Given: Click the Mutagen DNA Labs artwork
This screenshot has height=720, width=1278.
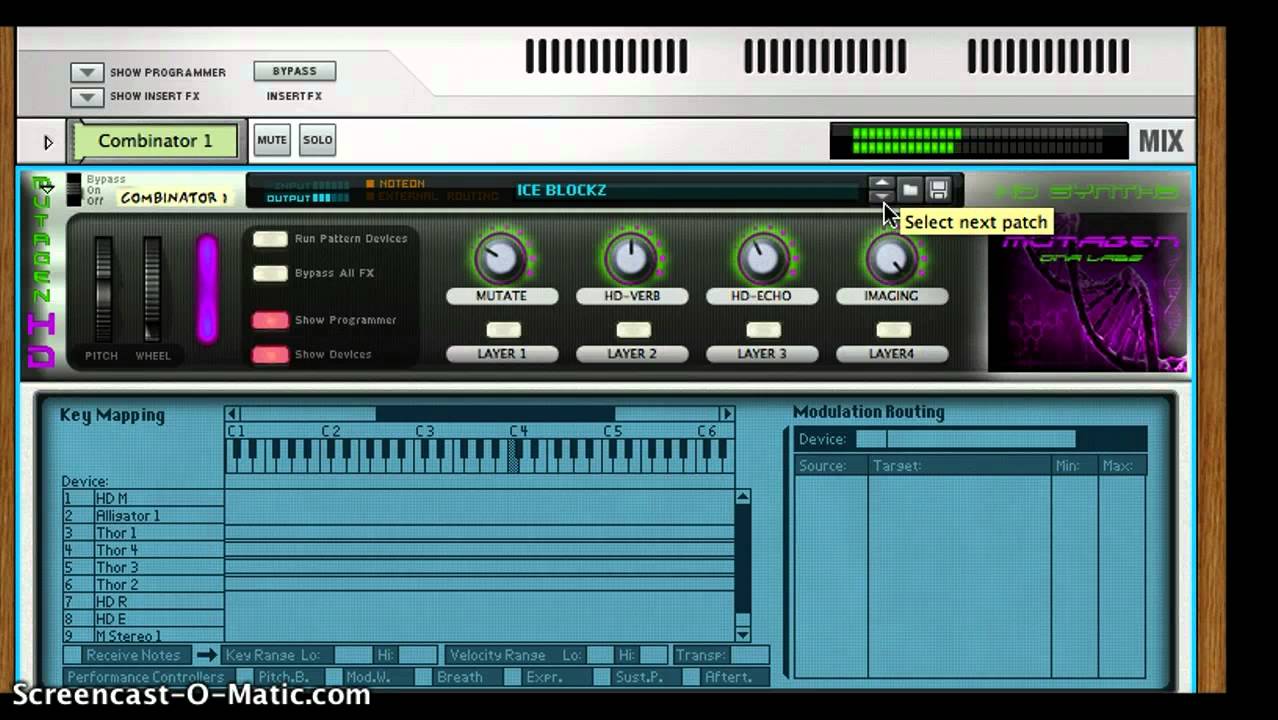Looking at the screenshot, I should pos(1087,291).
